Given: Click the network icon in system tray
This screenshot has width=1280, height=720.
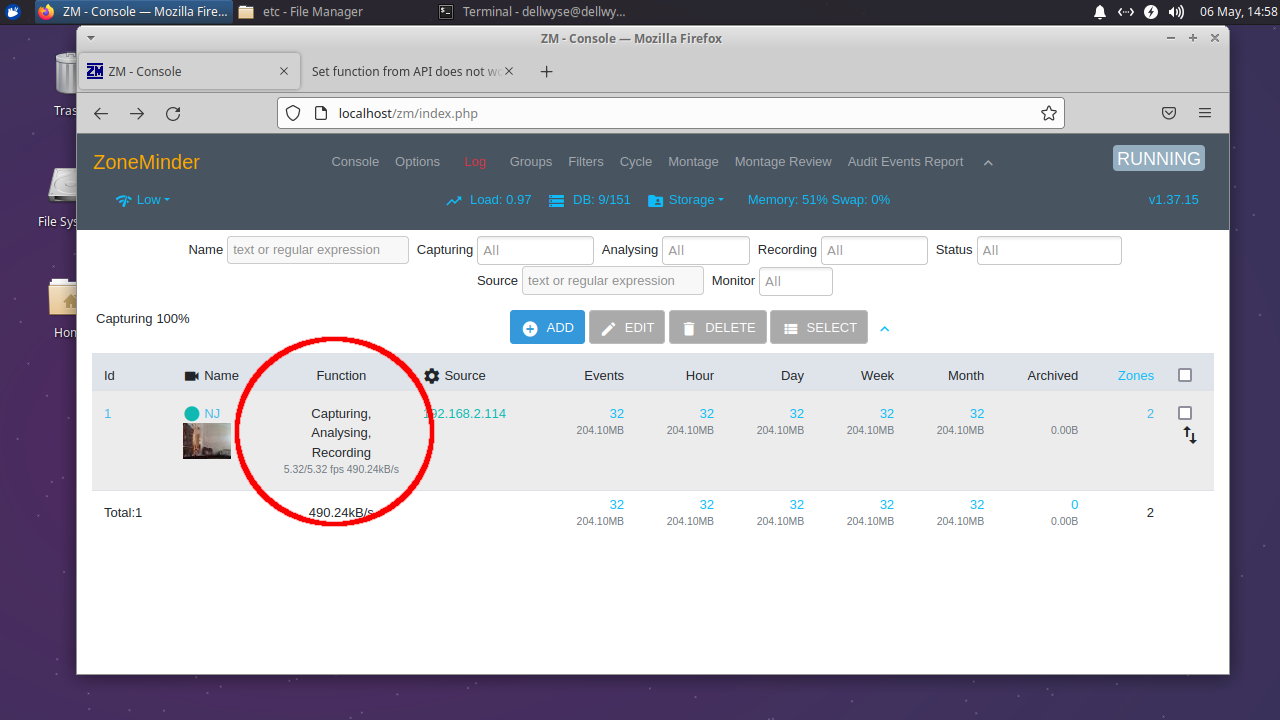Looking at the screenshot, I should (1126, 12).
